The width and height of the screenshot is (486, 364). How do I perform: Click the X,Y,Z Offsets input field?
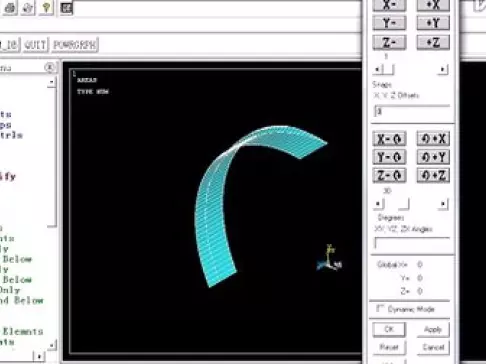(x=412, y=112)
